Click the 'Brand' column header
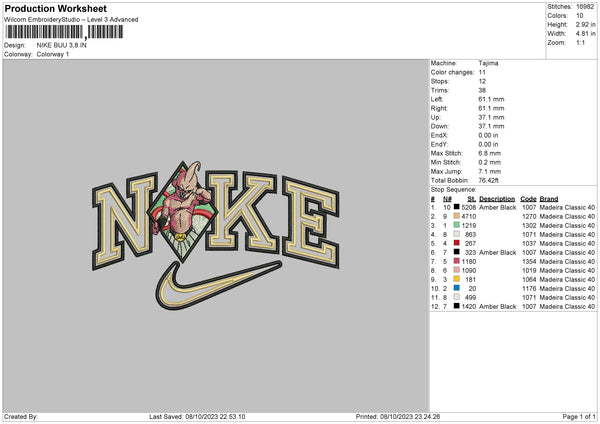Viewport: 600px width, 424px height. (x=549, y=199)
